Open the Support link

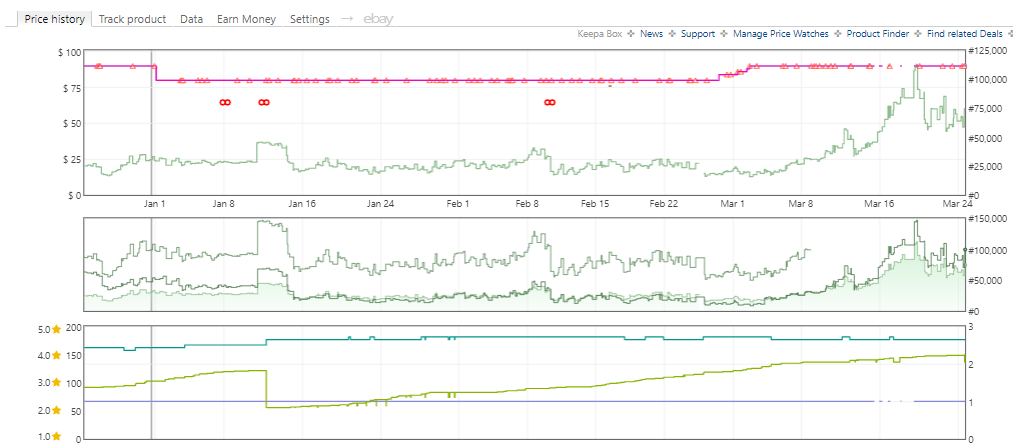pos(698,34)
